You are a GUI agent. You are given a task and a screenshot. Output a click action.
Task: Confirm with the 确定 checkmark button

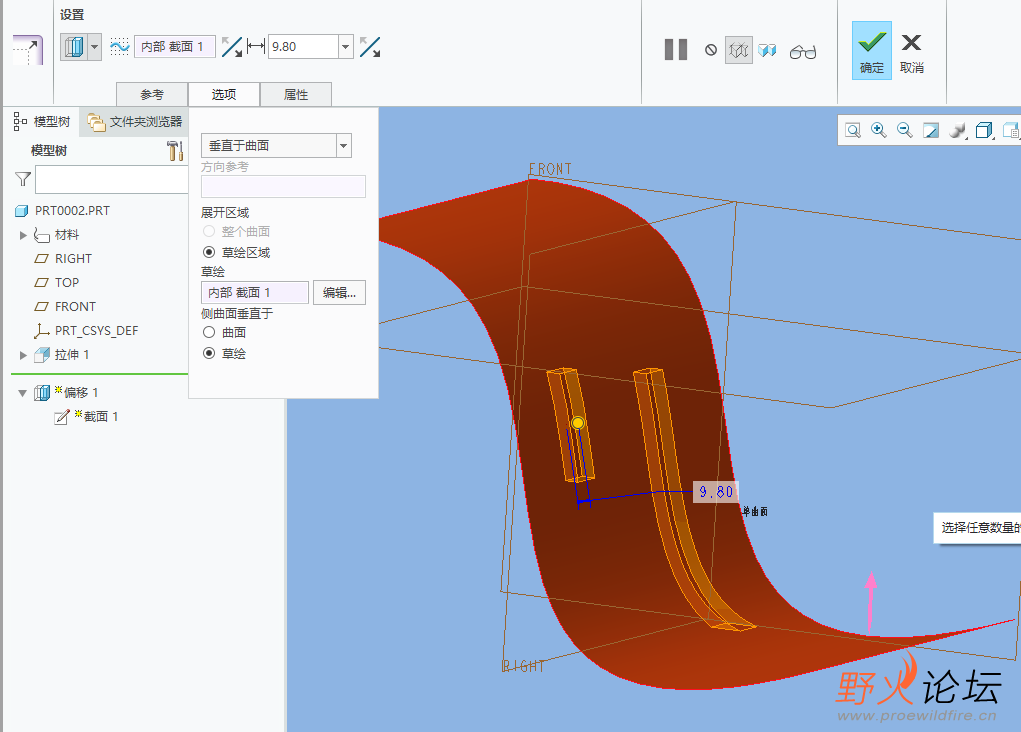coord(872,50)
